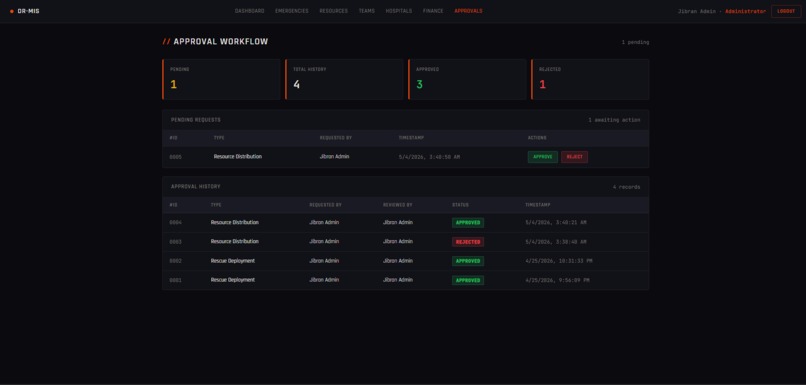The image size is (806, 385).
Task: Click the Approval History section title
Action: tap(196, 187)
